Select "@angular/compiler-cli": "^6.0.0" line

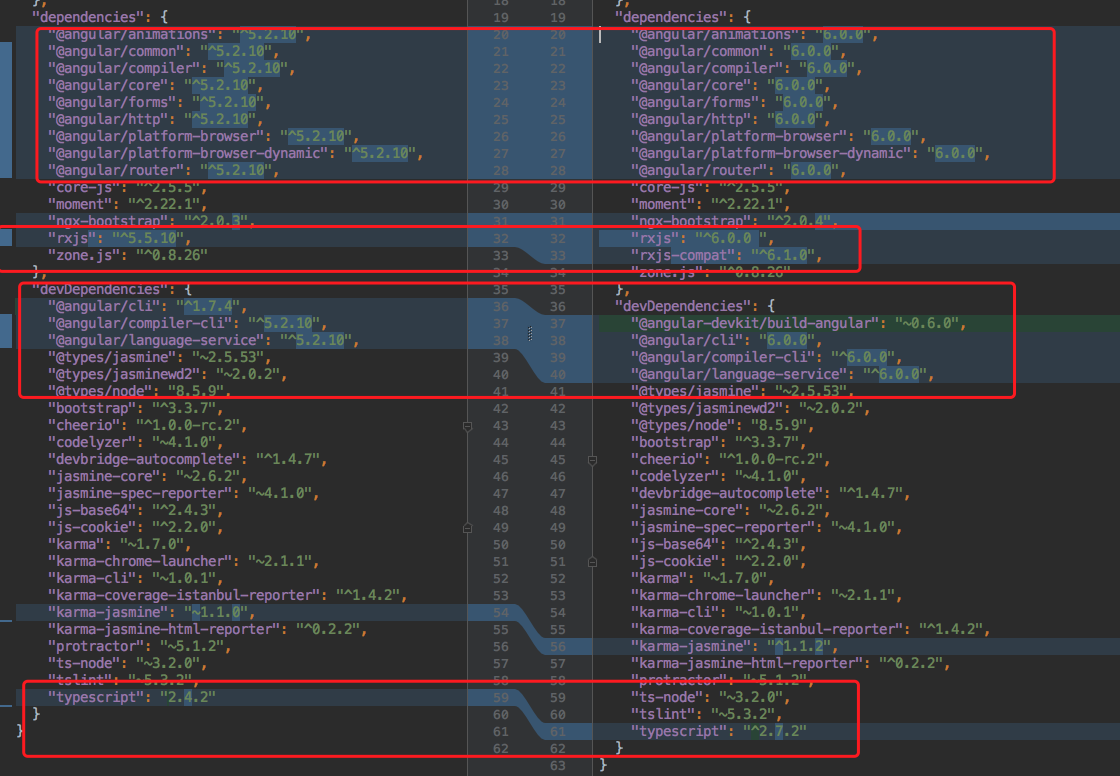(766, 357)
